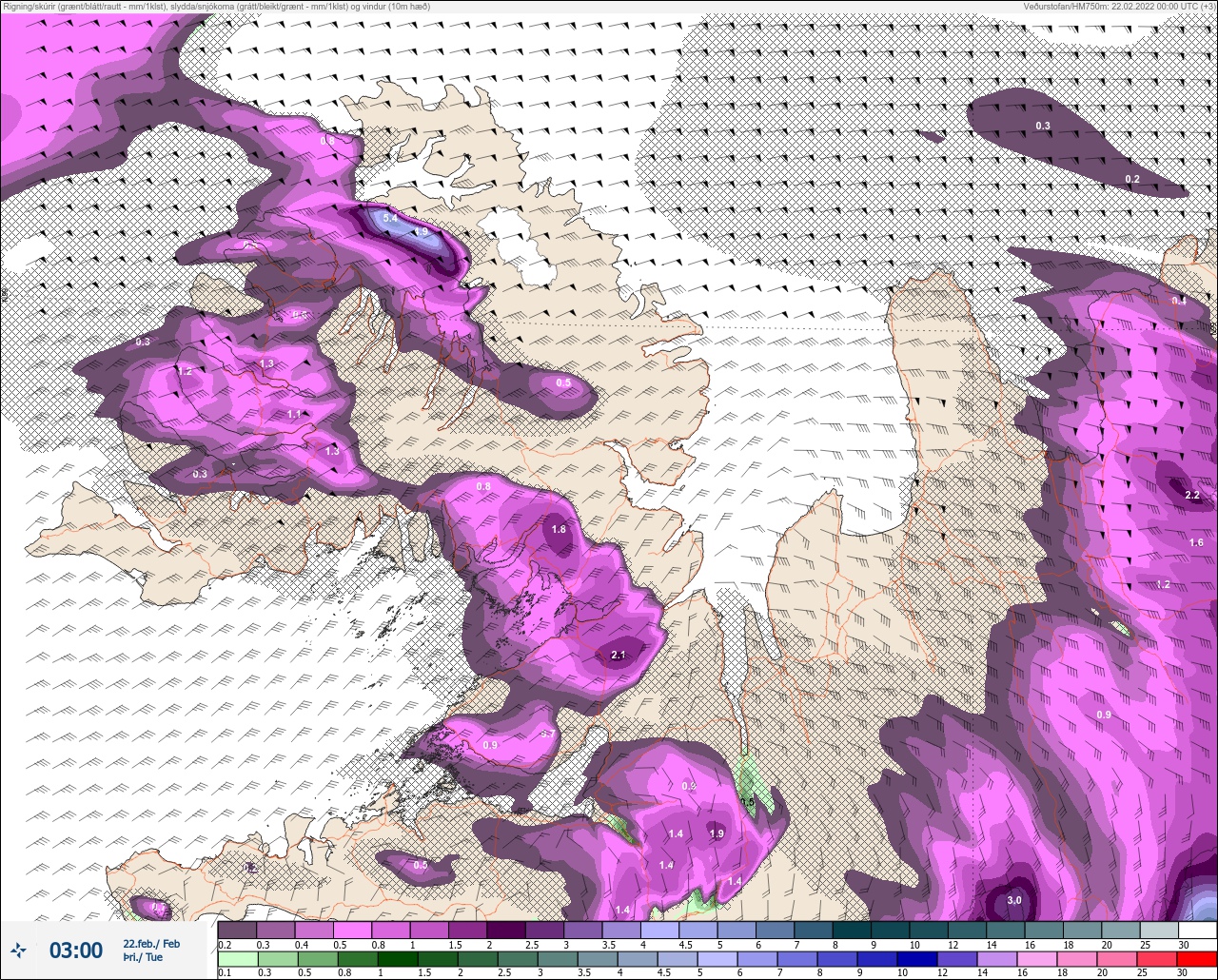1218x980 pixels.
Task: Click the 1.8 precipitation value on the map
Action: [559, 529]
